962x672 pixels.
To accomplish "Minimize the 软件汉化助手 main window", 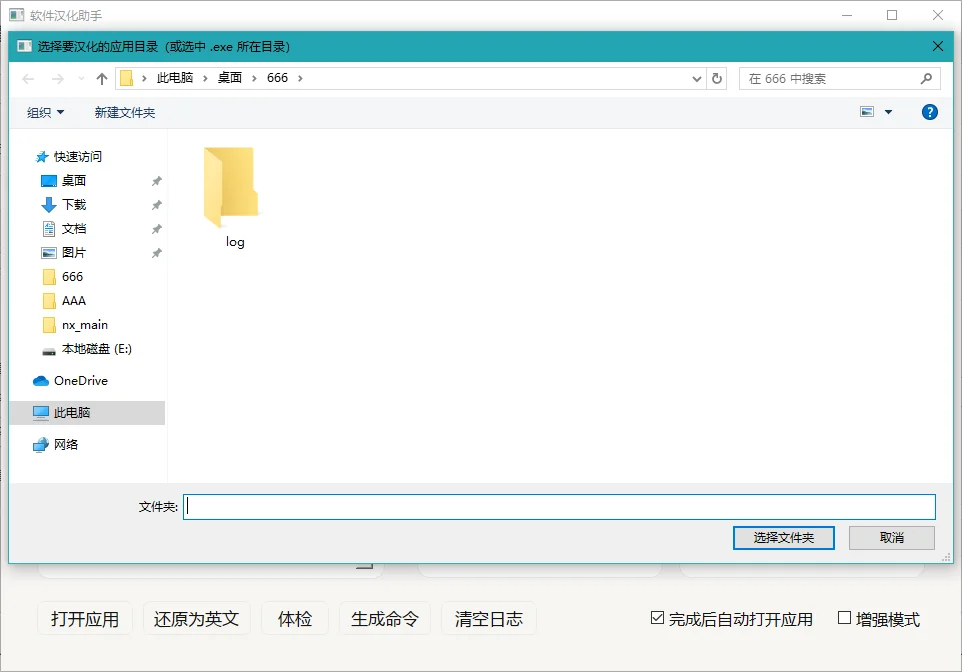I will pyautogui.click(x=847, y=15).
